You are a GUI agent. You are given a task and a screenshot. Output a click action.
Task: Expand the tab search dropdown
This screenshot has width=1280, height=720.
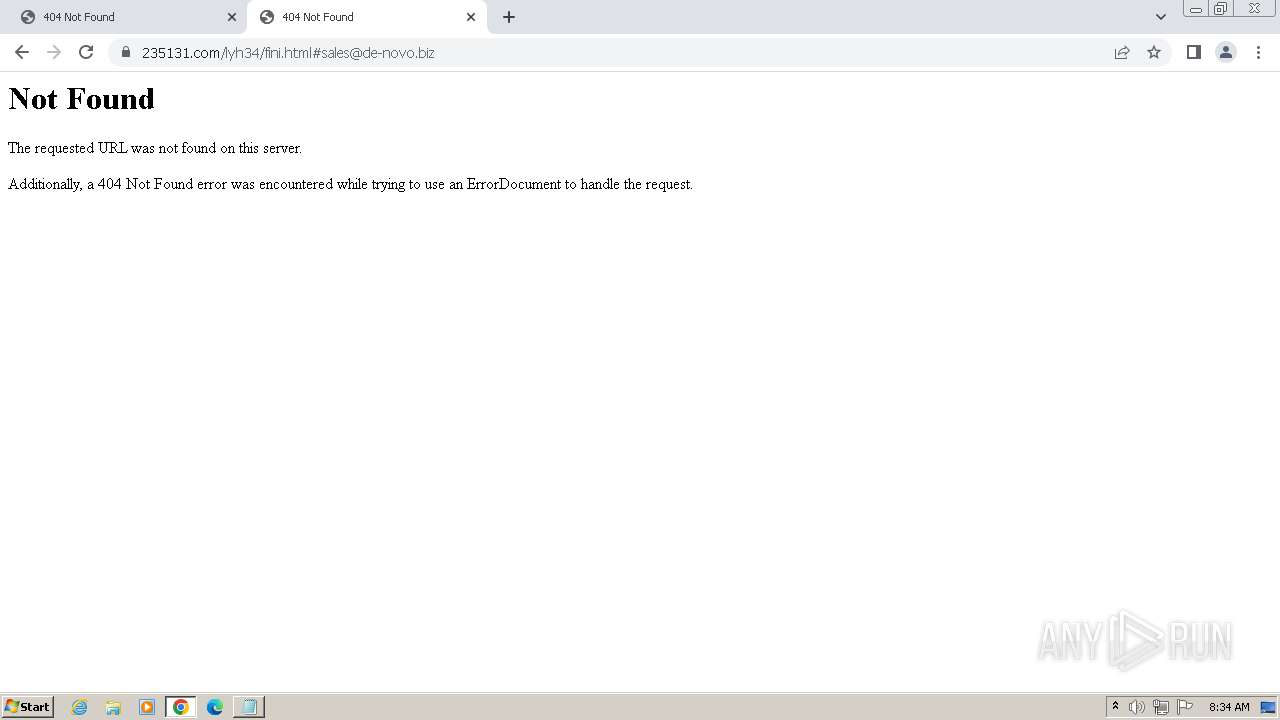(x=1161, y=17)
